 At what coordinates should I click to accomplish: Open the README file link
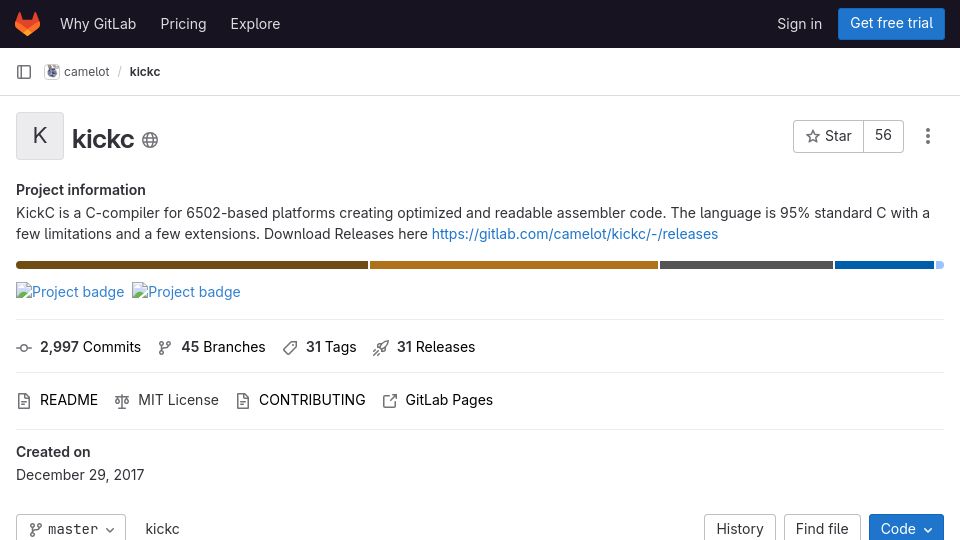(69, 400)
